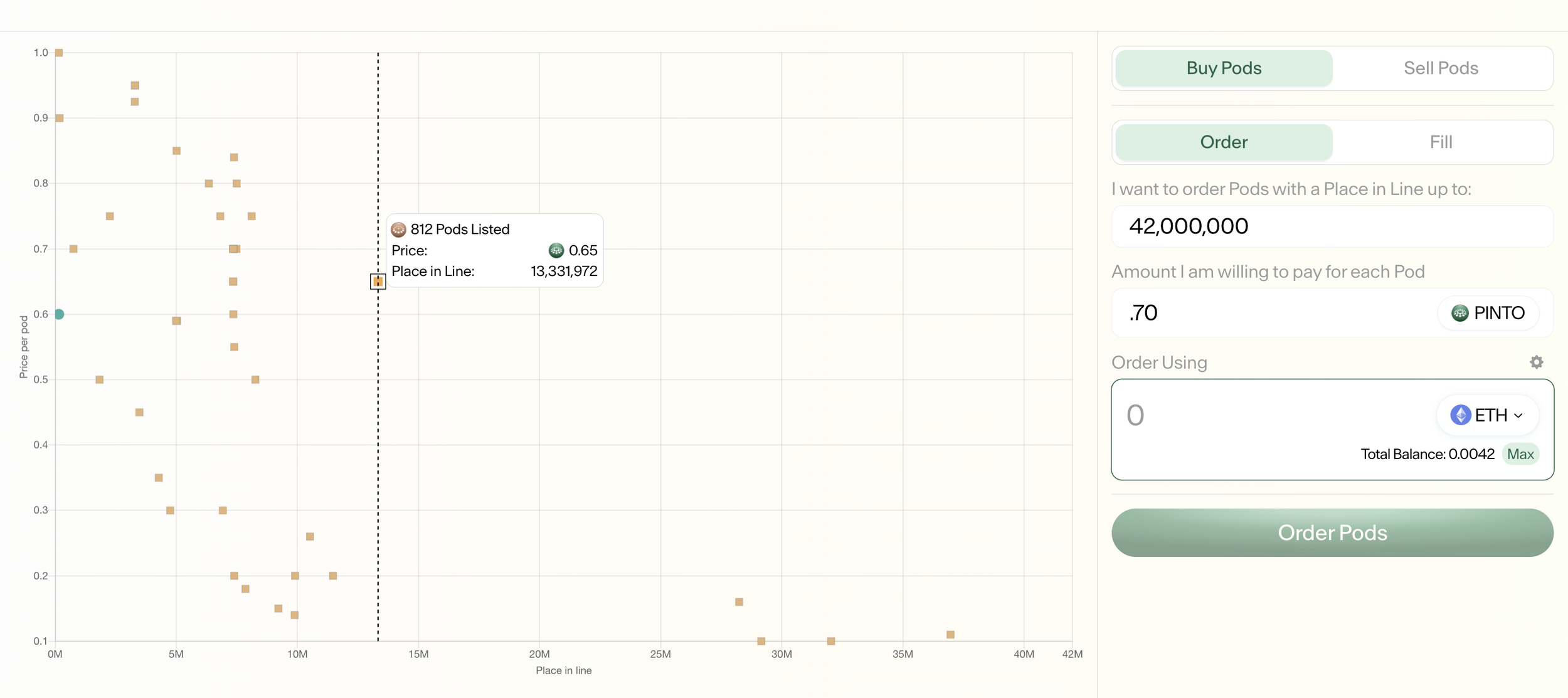Viewport: 1568px width, 698px height.
Task: Click the chevron beside ETH
Action: coord(1518,416)
